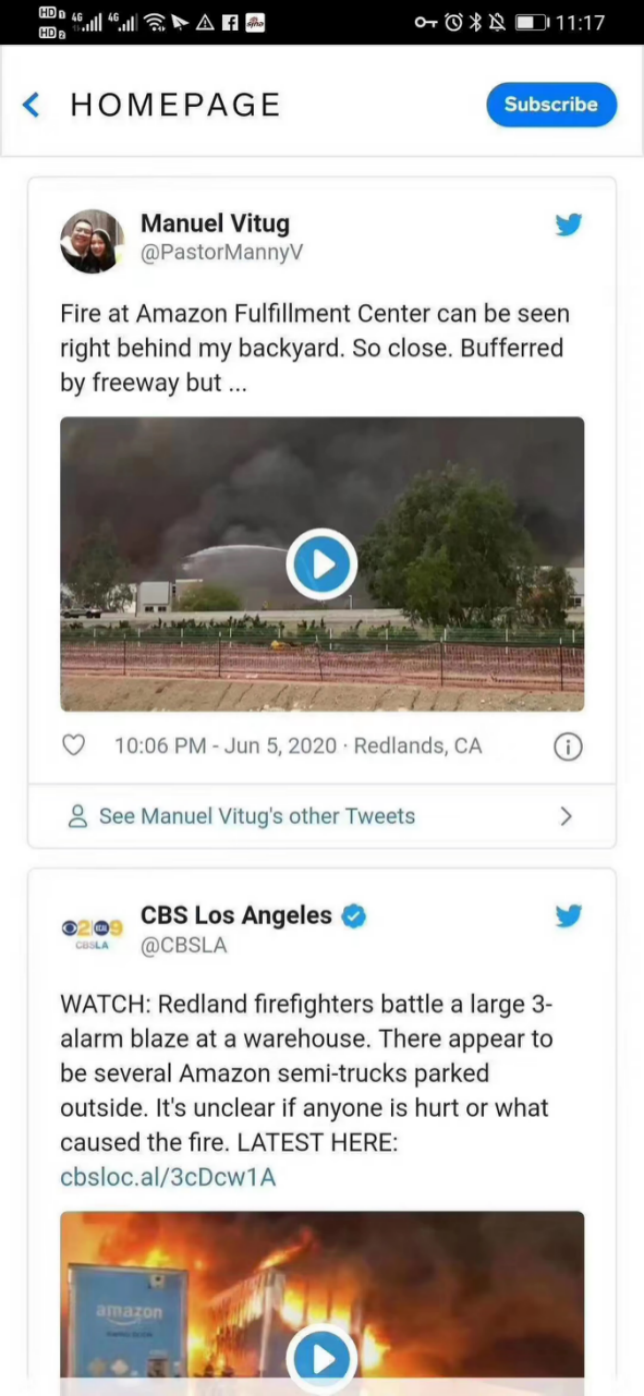
Task: Like Manuel Vitug's tweet with heart icon
Action: 74,745
